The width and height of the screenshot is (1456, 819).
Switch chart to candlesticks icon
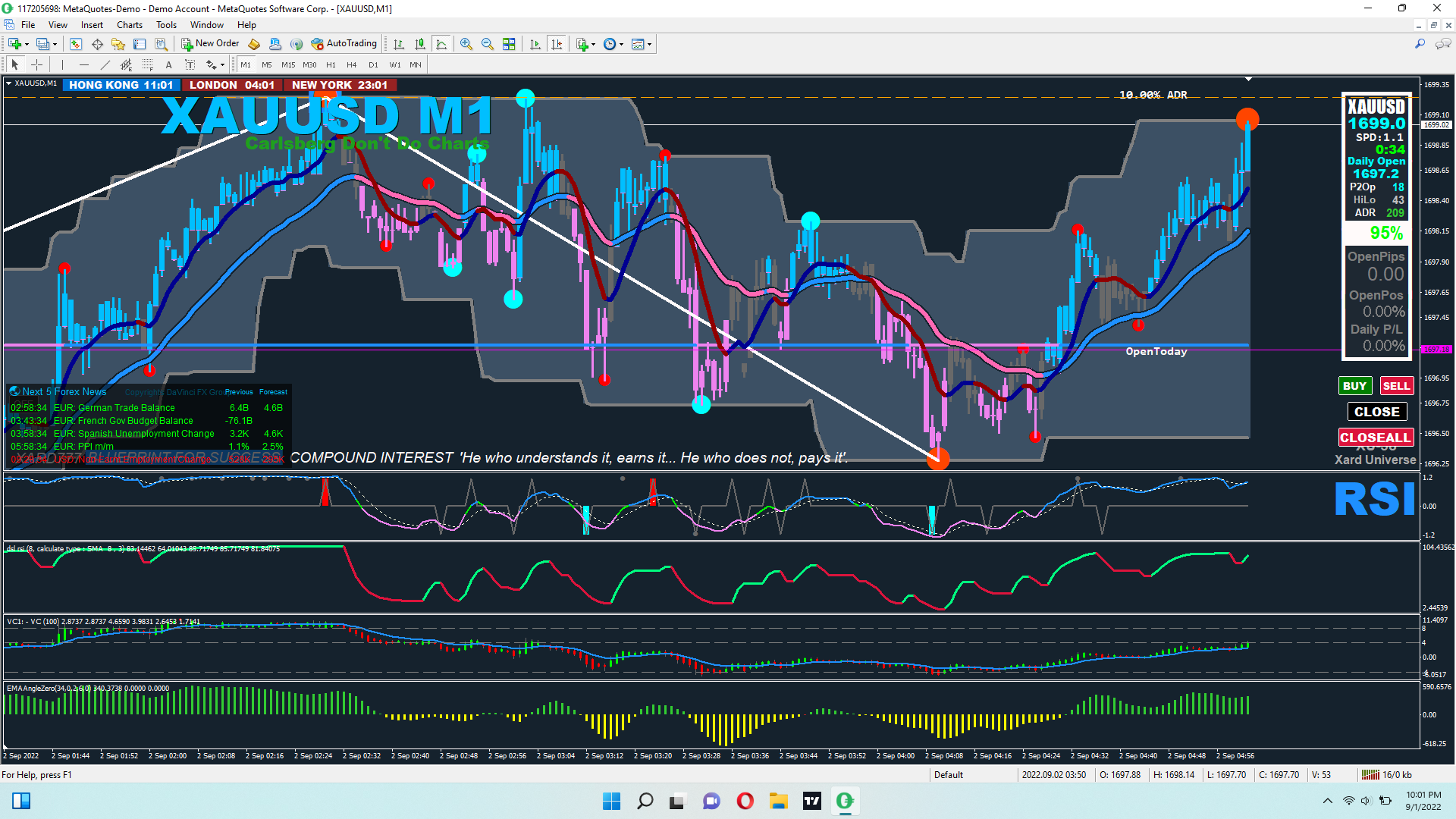coord(420,44)
